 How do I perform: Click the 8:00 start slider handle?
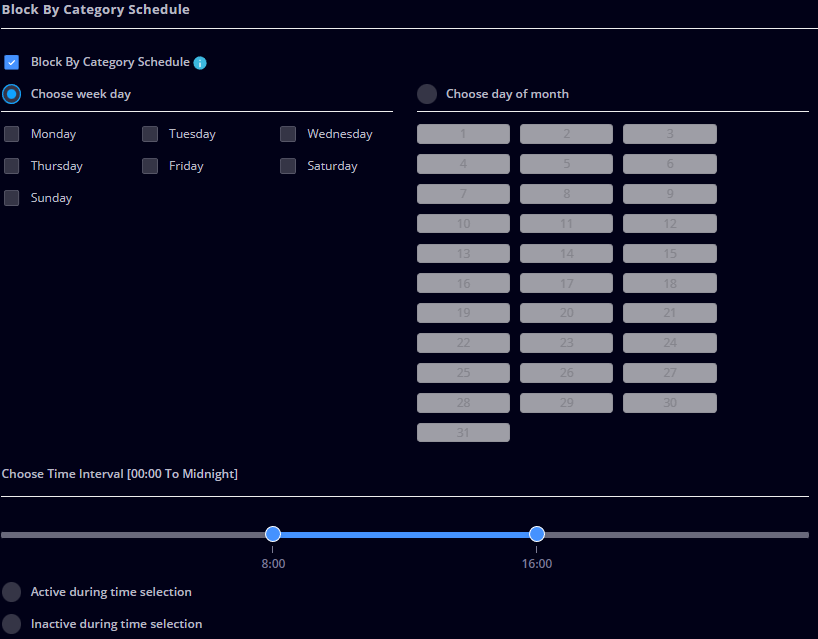[x=273, y=534]
